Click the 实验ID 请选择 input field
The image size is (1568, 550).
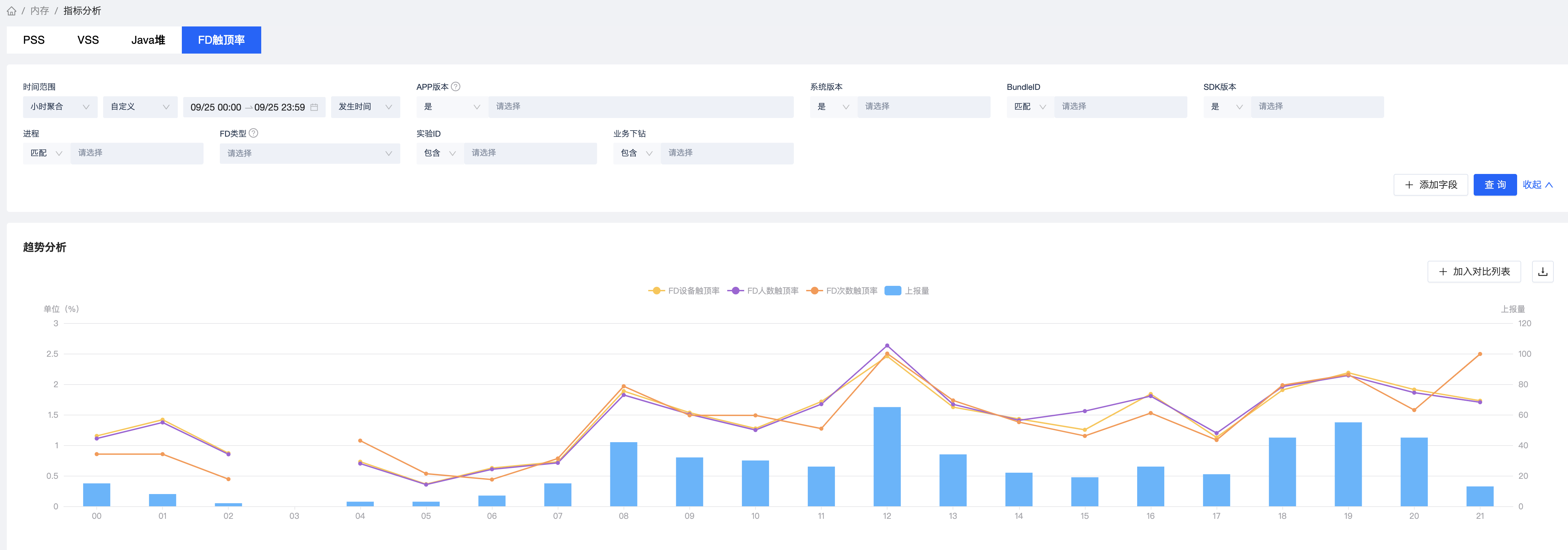click(x=530, y=153)
